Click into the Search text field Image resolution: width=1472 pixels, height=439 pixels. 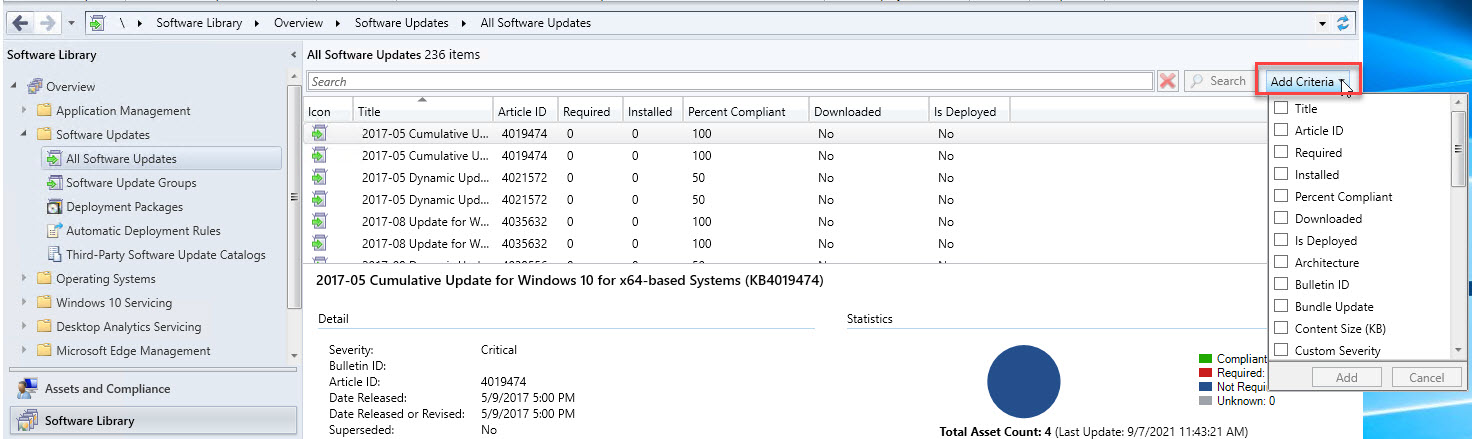[730, 82]
